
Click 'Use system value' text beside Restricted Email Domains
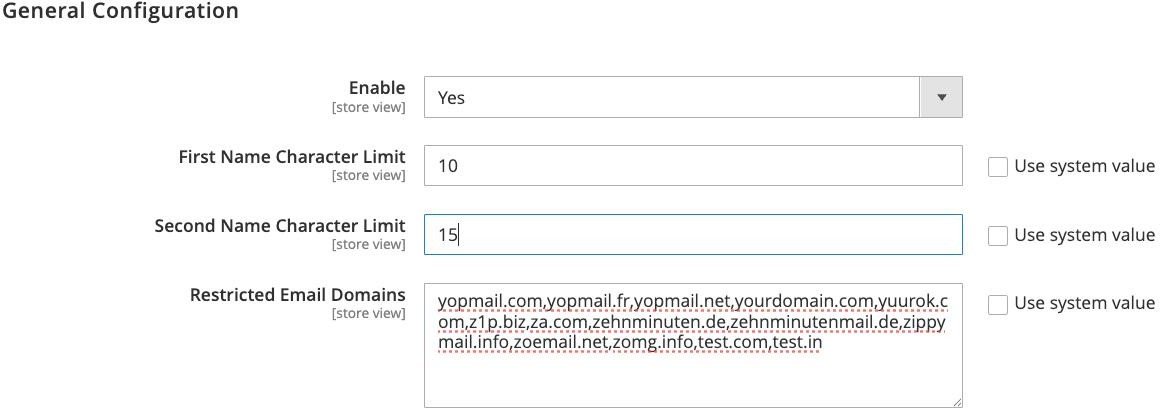point(1084,303)
